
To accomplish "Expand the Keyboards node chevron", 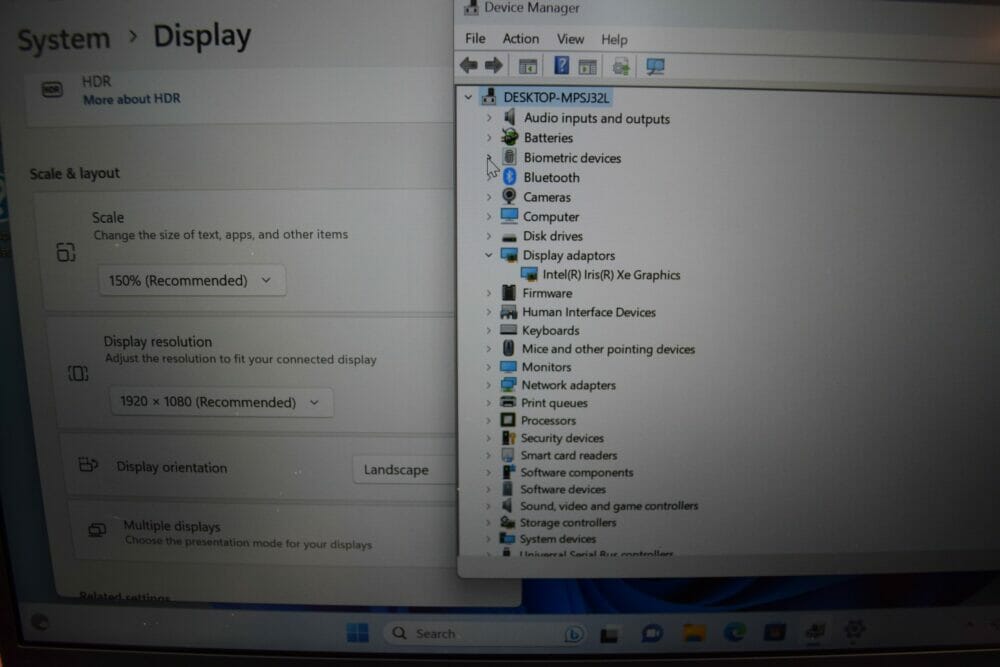I will pyautogui.click(x=489, y=330).
